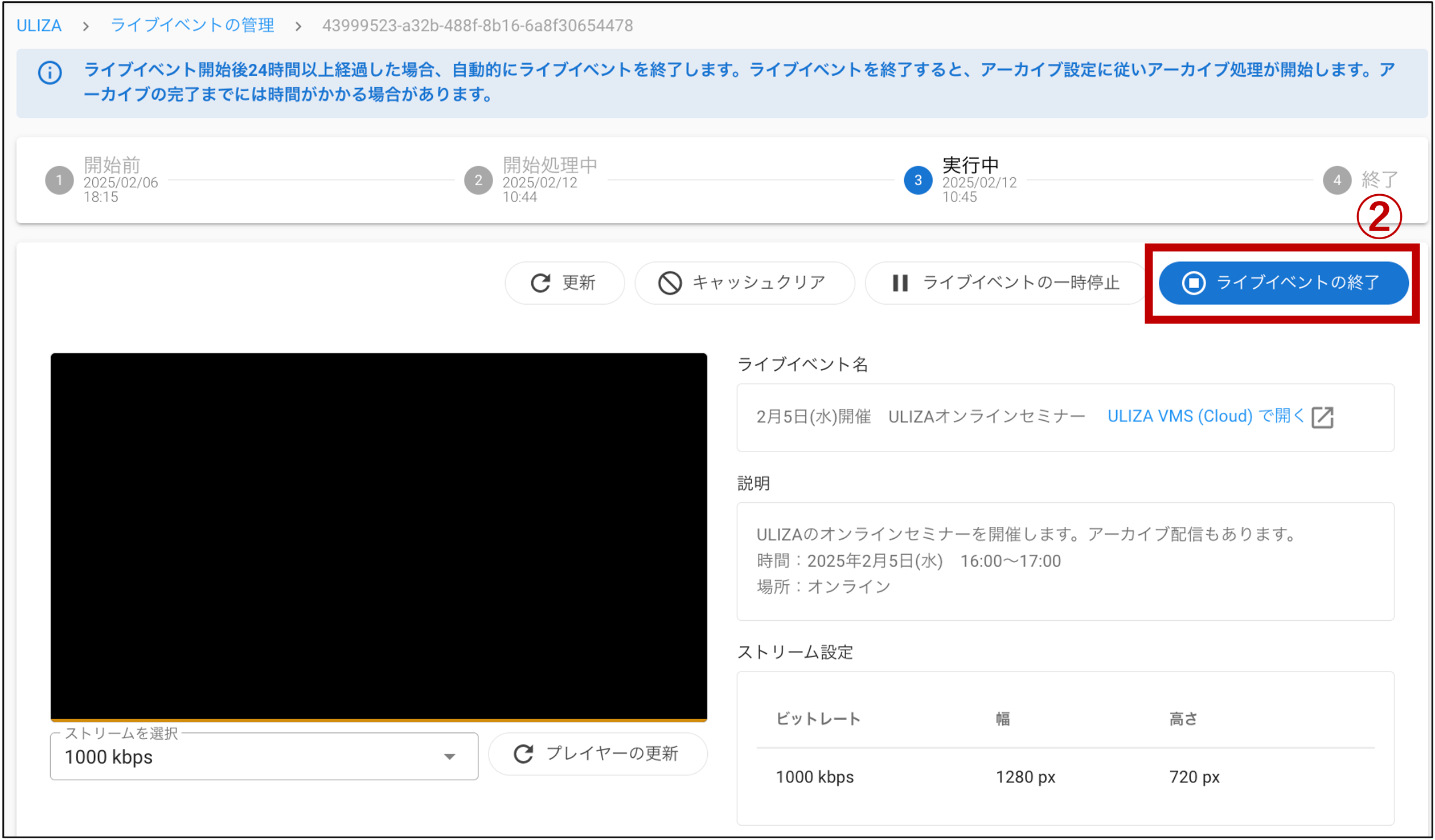Select step 2 circle 開始処理中
The height and width of the screenshot is (840, 1435).
[x=478, y=181]
